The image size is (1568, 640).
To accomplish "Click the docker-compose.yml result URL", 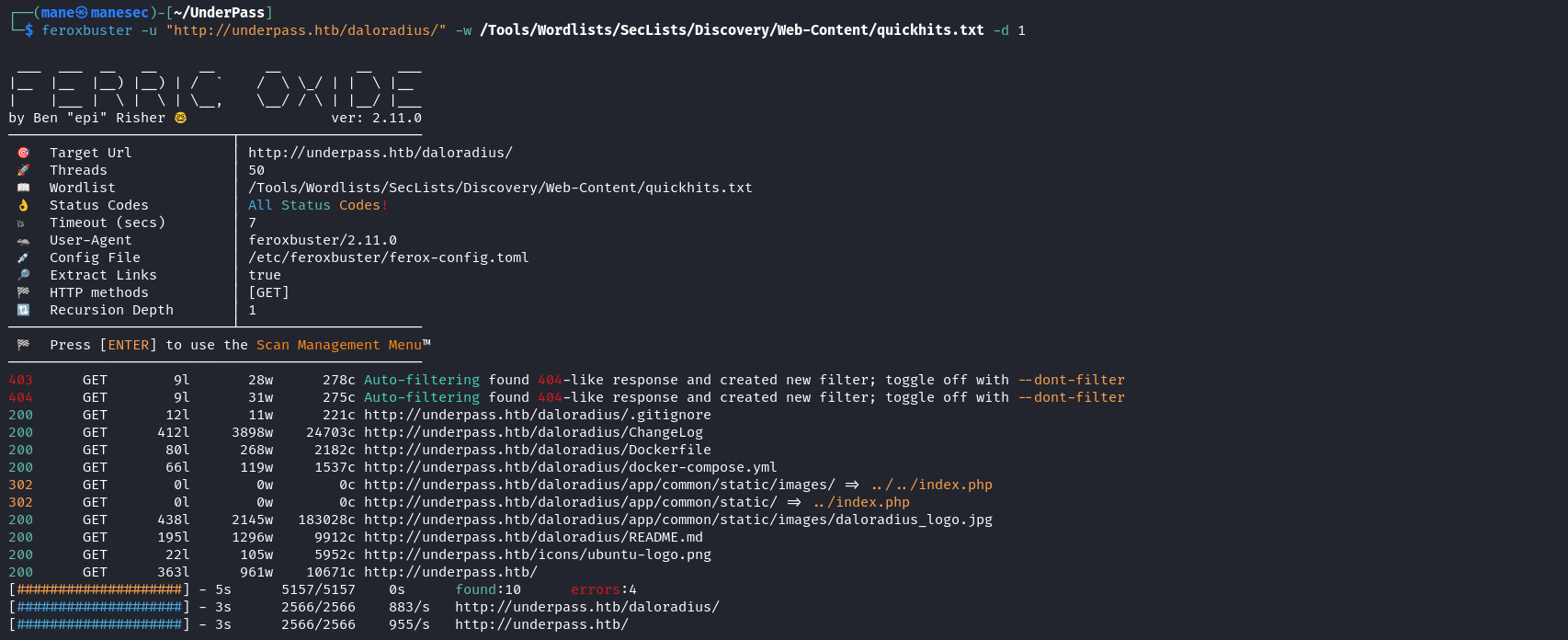I will click(571, 467).
